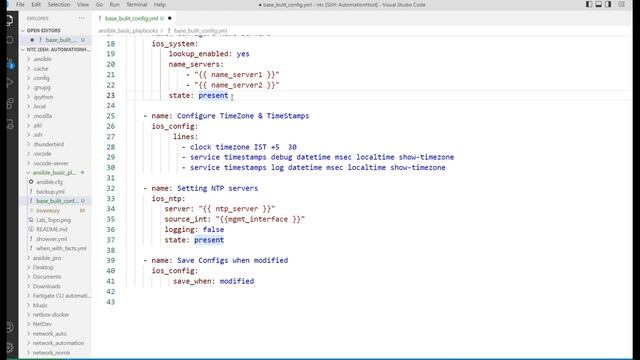The height and width of the screenshot is (360, 640).
Task: Open the Selection menu
Action: [x=59, y=5]
